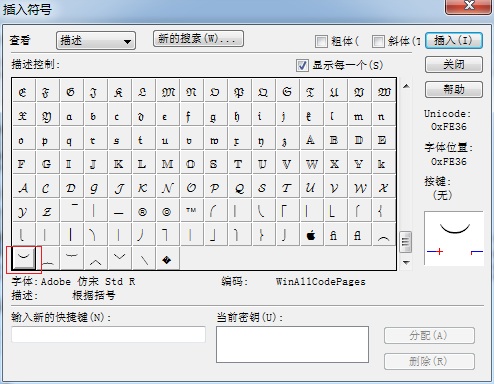
Task: Click the large symbol preview pane
Action: pos(454,238)
